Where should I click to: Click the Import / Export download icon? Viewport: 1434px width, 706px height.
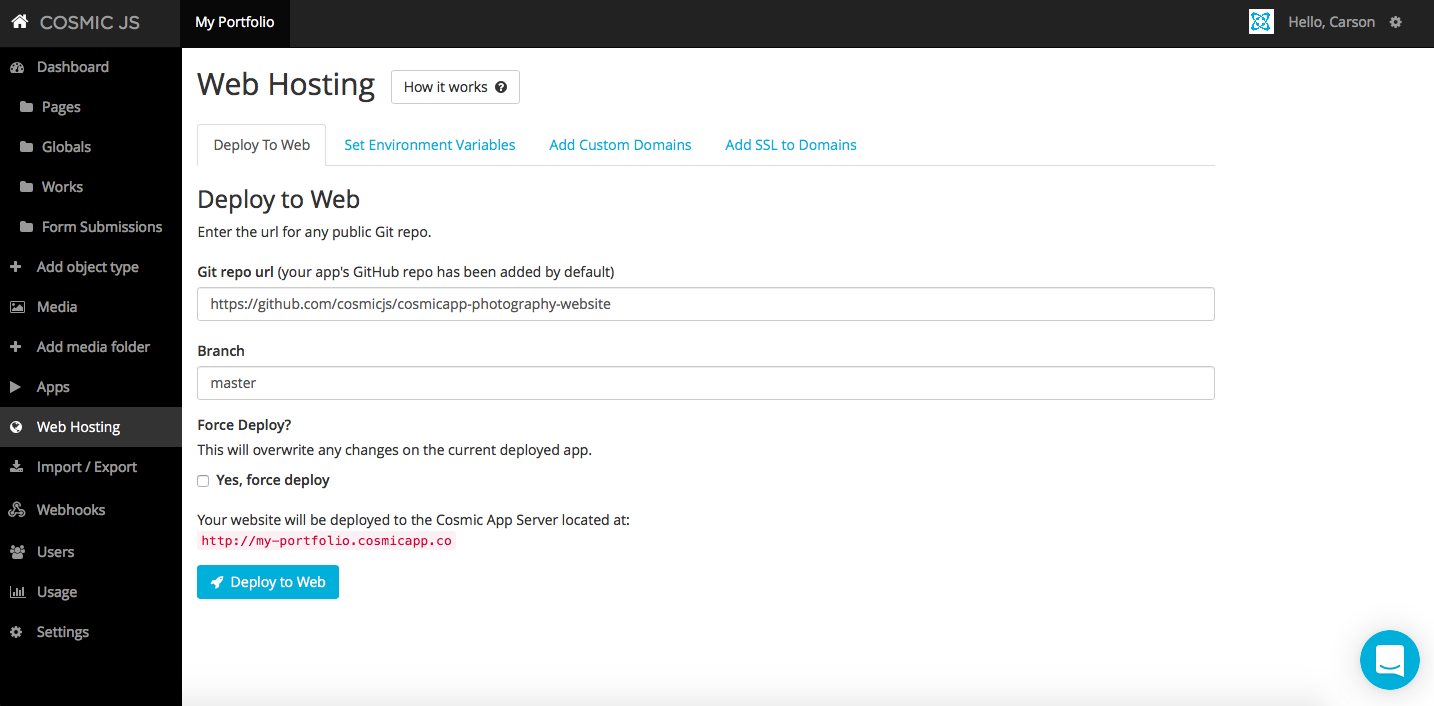coord(16,467)
